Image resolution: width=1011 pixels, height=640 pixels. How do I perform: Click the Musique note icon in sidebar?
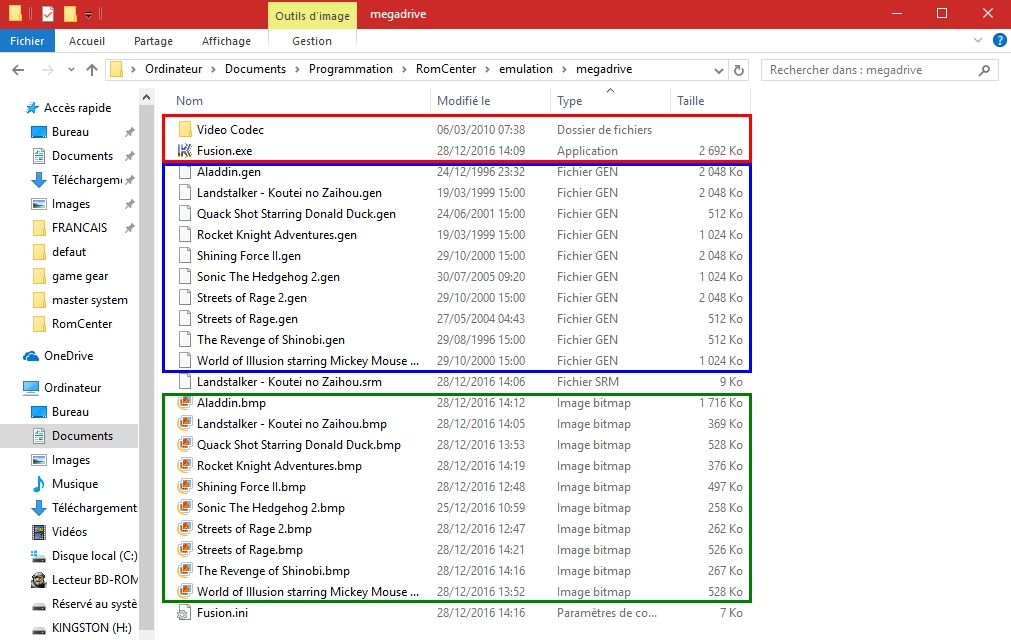(x=39, y=484)
